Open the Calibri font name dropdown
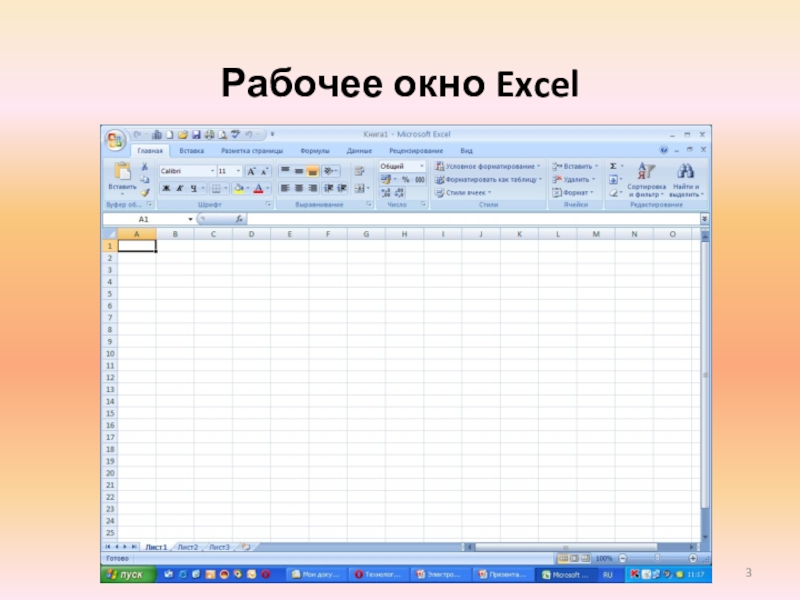The width and height of the screenshot is (800, 600). [x=212, y=171]
